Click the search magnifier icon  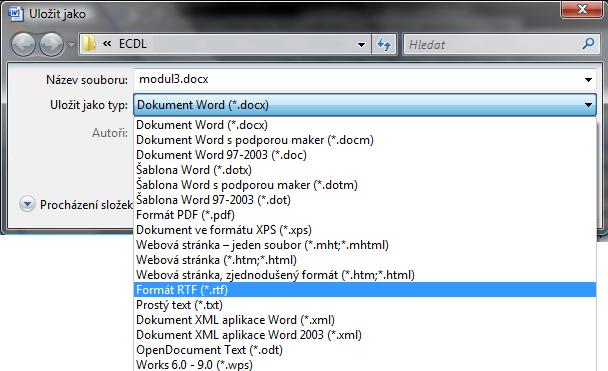point(588,44)
